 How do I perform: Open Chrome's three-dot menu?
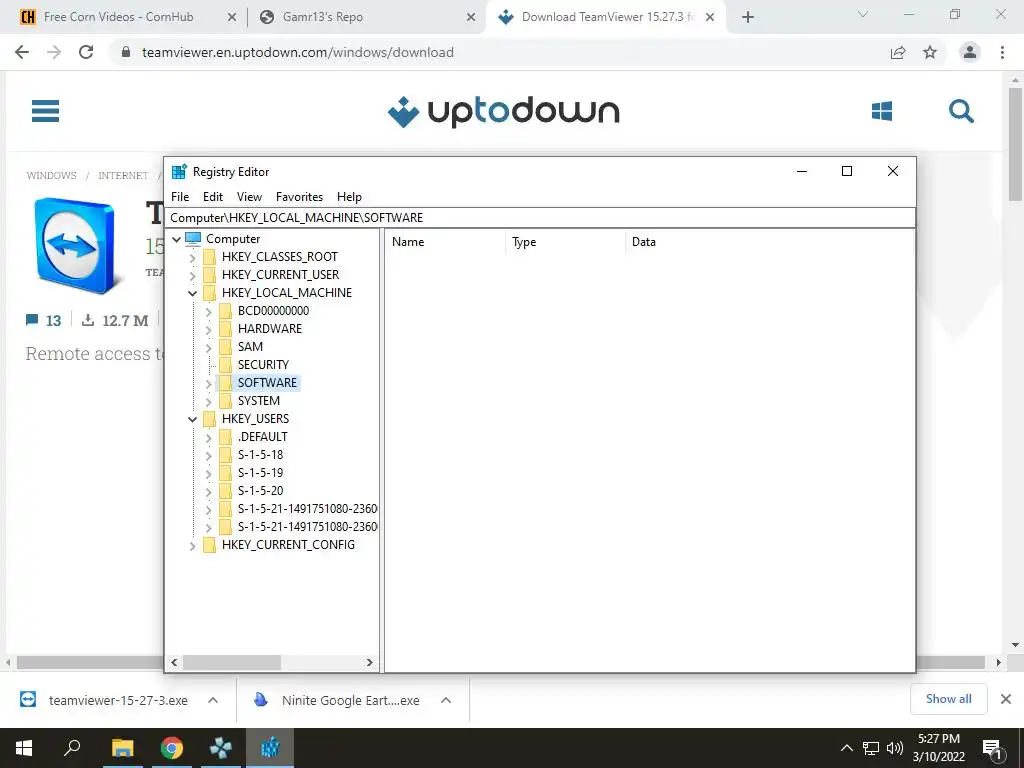[x=1002, y=52]
